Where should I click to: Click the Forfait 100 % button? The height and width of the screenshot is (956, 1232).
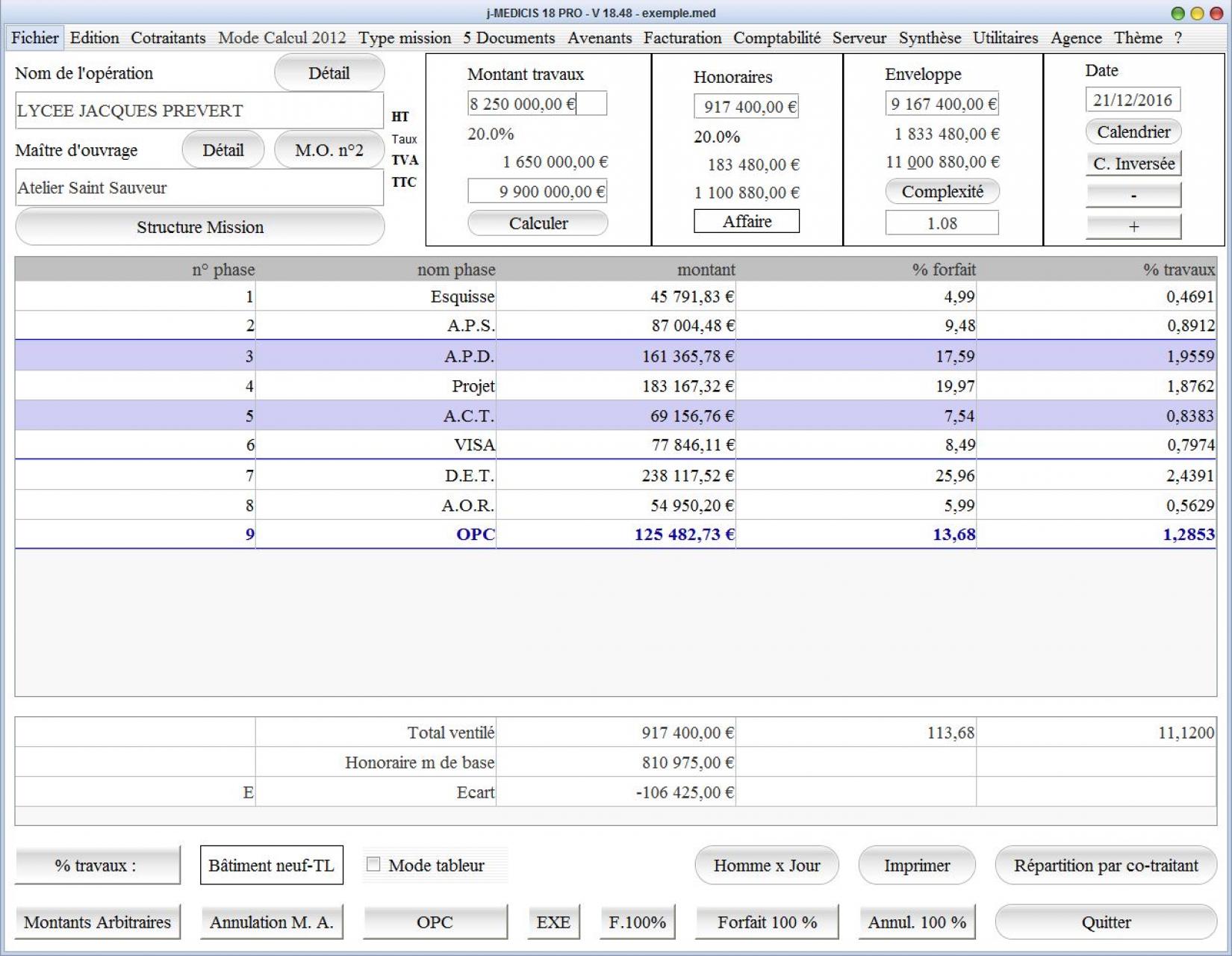(x=767, y=922)
